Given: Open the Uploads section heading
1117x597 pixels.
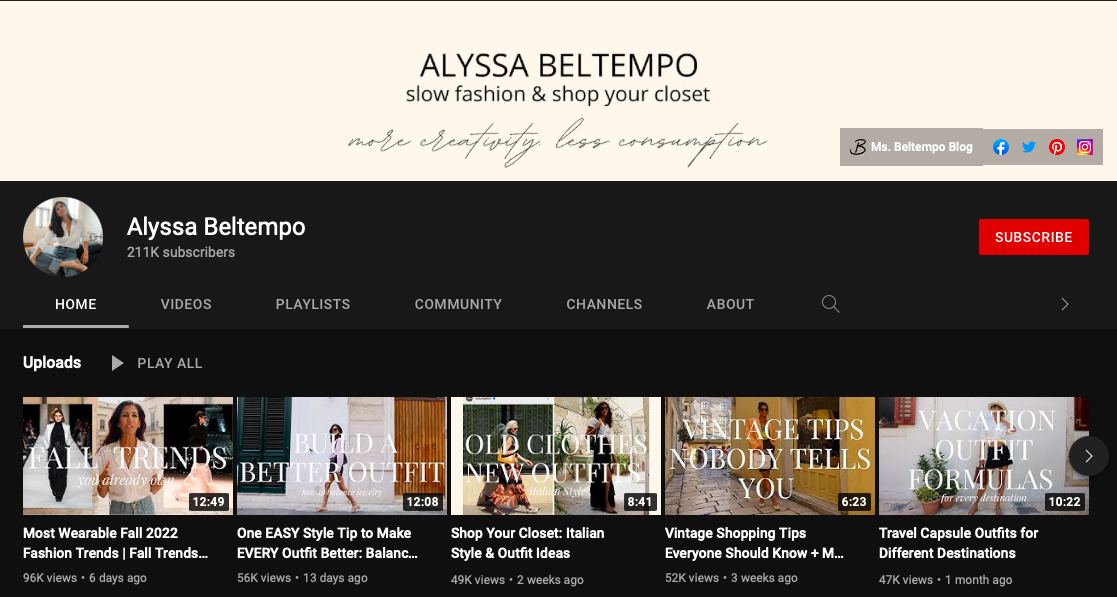Looking at the screenshot, I should [52, 363].
